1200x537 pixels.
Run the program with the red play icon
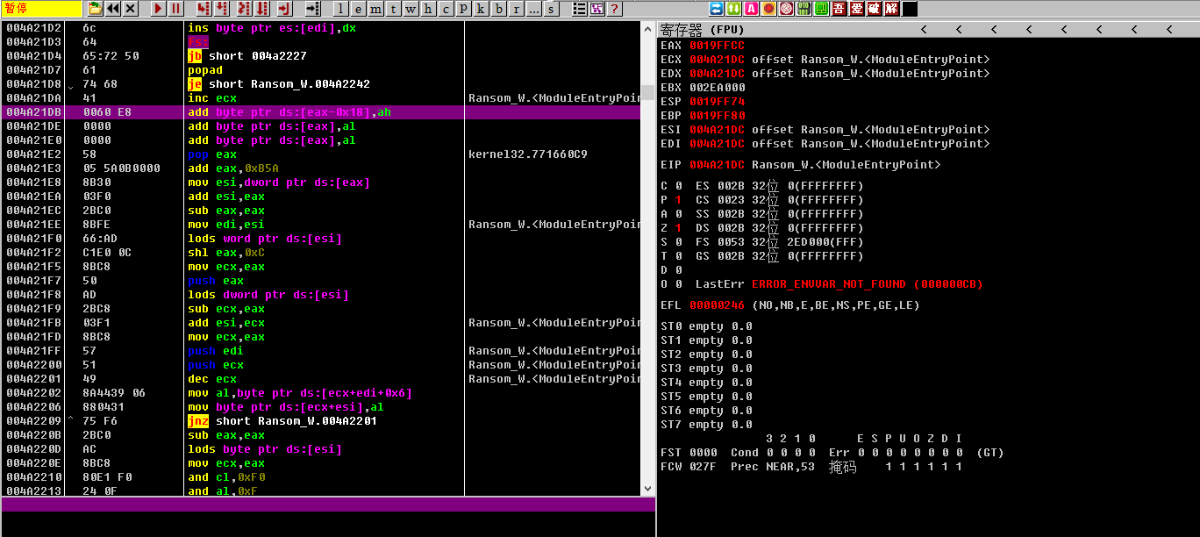158,9
